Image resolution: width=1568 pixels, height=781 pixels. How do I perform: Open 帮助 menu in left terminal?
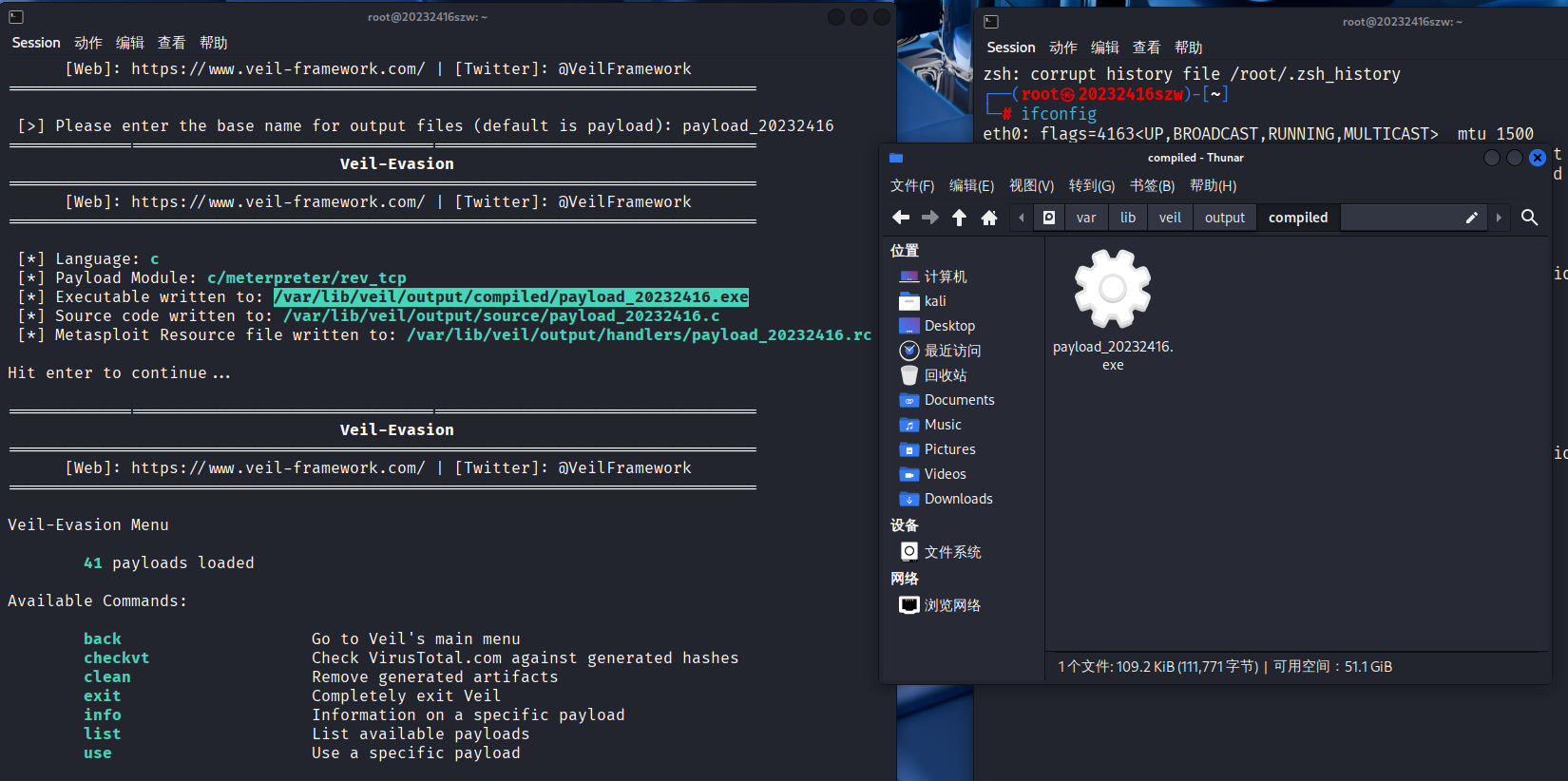[x=214, y=43]
